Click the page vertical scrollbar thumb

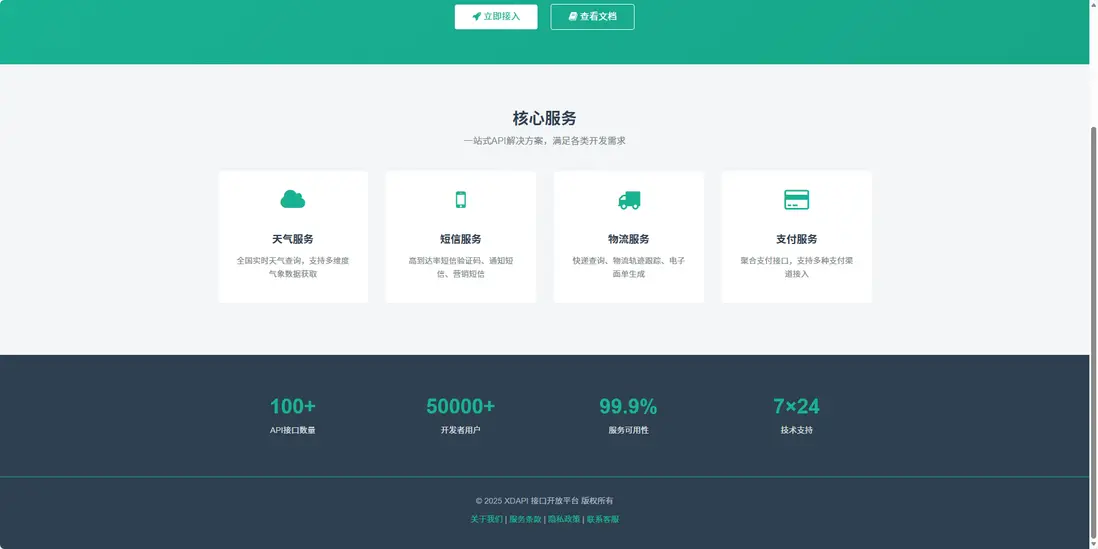click(x=1094, y=333)
